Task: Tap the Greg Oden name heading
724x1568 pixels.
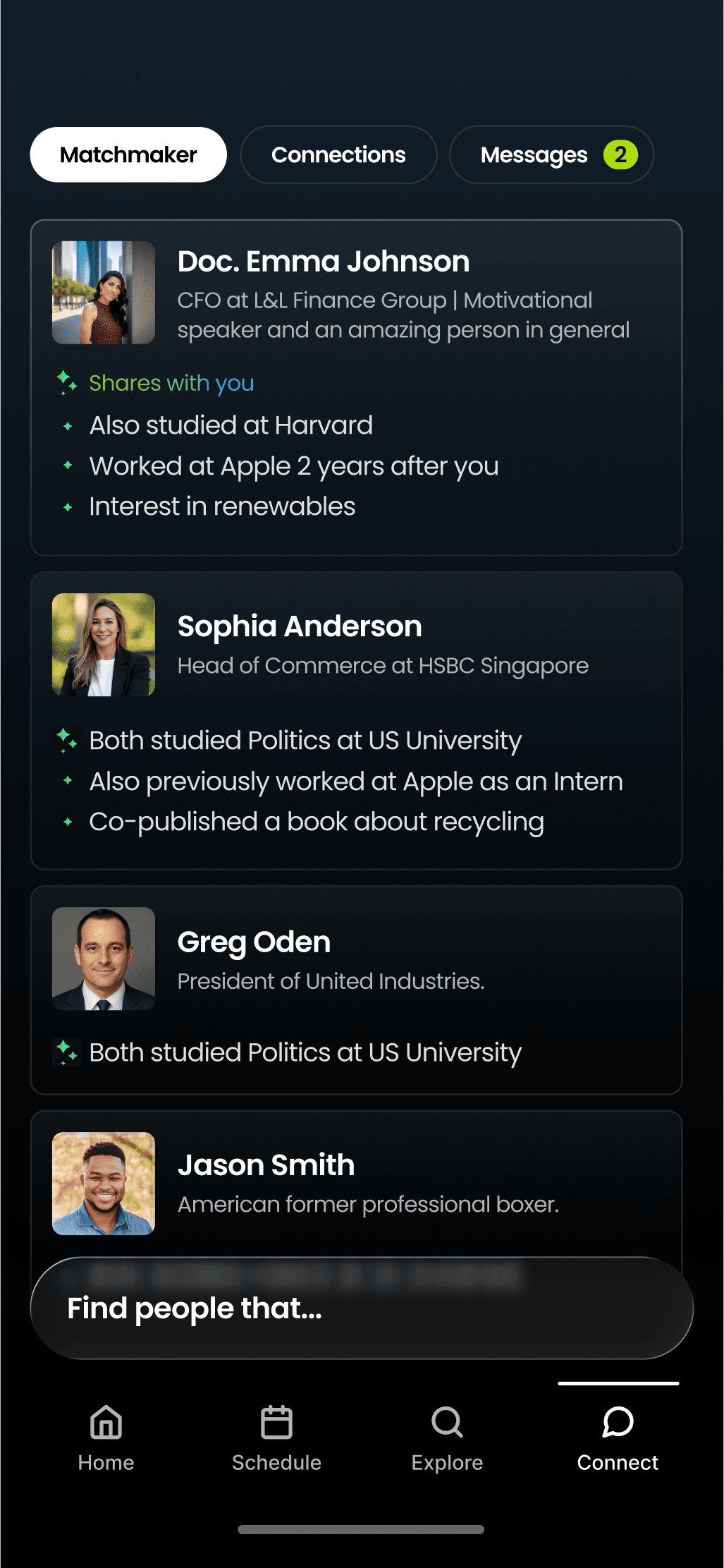Action: click(x=254, y=942)
